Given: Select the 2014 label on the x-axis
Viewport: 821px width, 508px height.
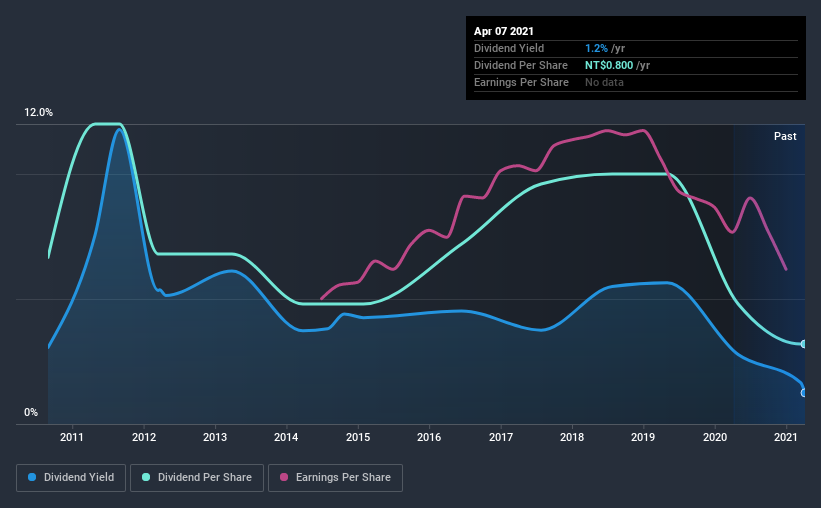Looking at the screenshot, I should point(286,437).
